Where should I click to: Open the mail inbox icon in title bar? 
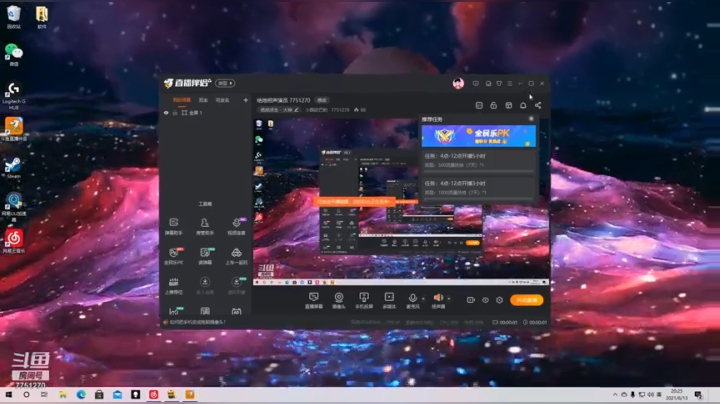488,84
